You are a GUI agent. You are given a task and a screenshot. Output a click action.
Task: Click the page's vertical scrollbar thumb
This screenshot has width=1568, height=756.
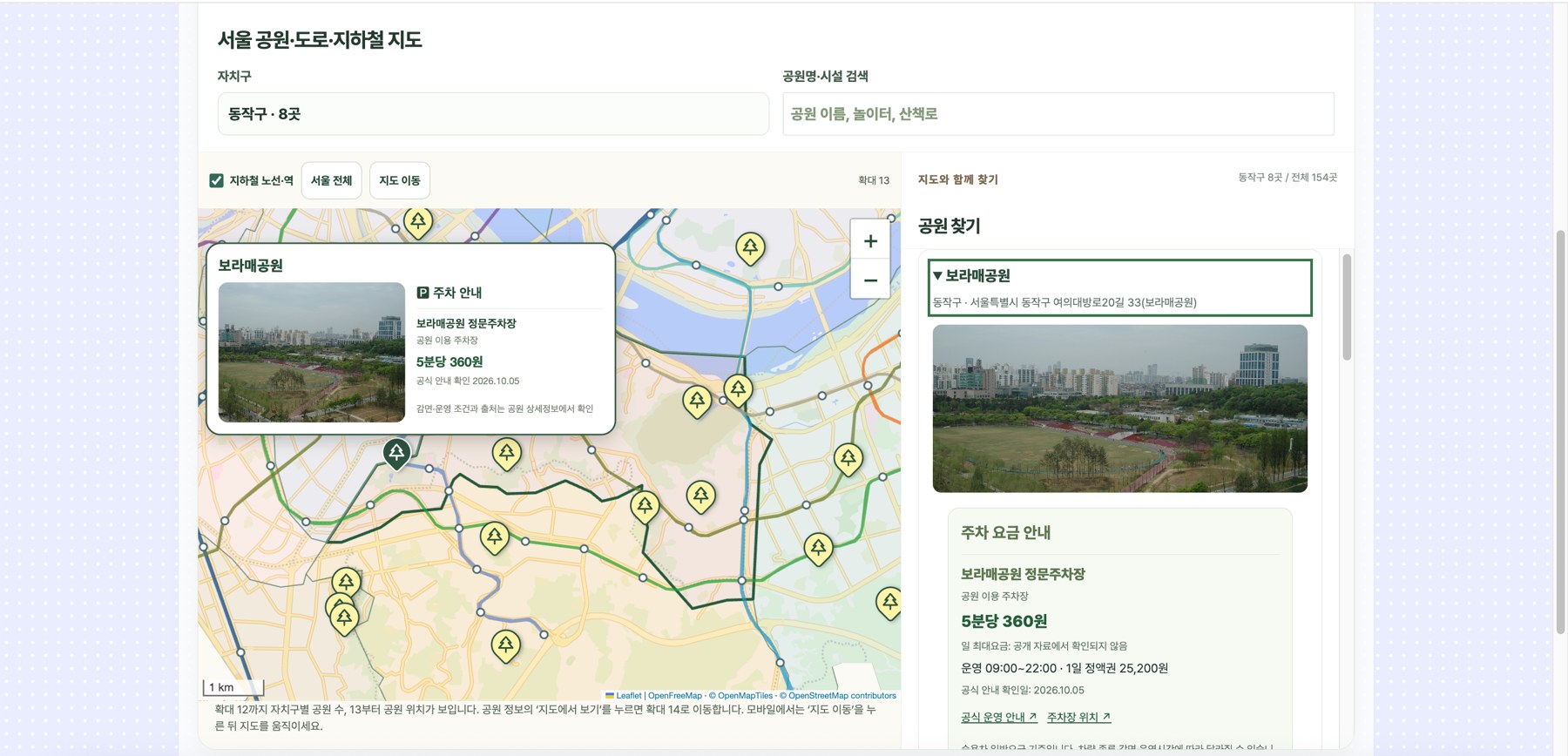(1560, 431)
